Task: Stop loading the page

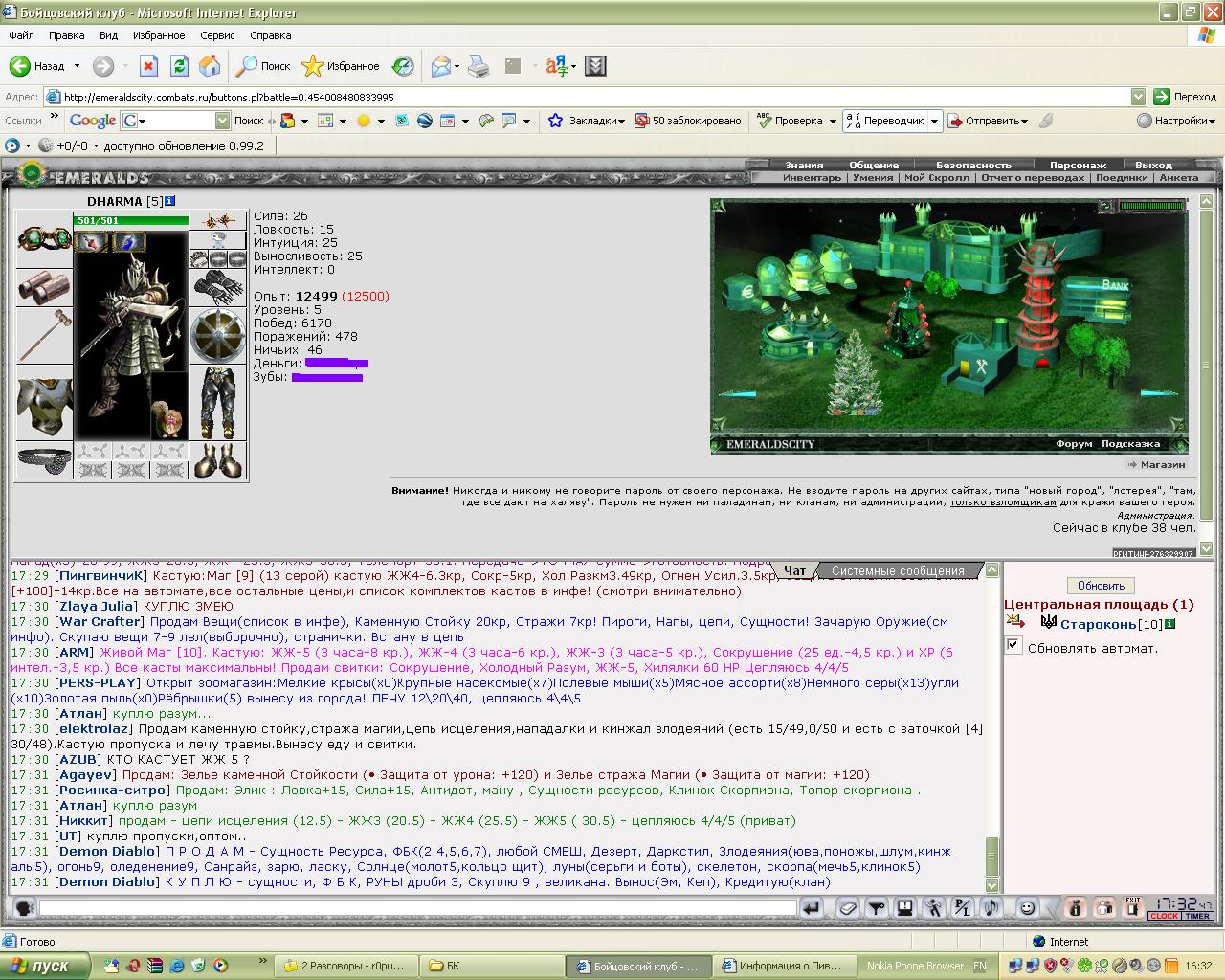Action: 148,66
